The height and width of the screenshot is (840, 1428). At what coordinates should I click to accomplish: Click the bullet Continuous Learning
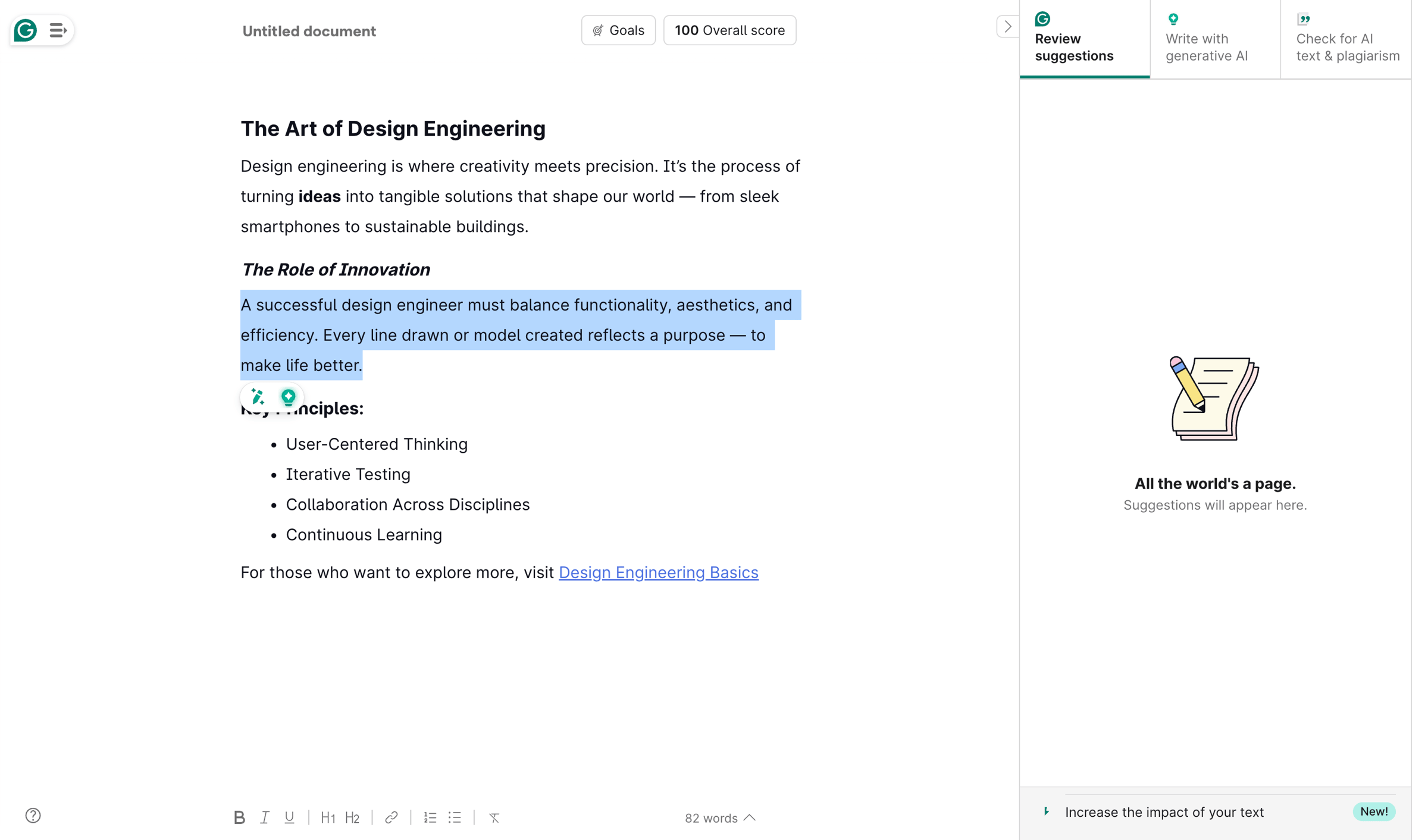click(x=364, y=535)
